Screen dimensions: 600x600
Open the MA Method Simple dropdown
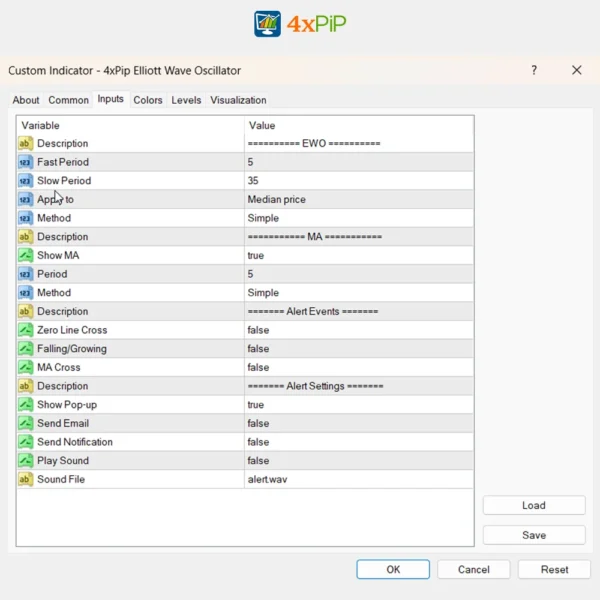(263, 293)
